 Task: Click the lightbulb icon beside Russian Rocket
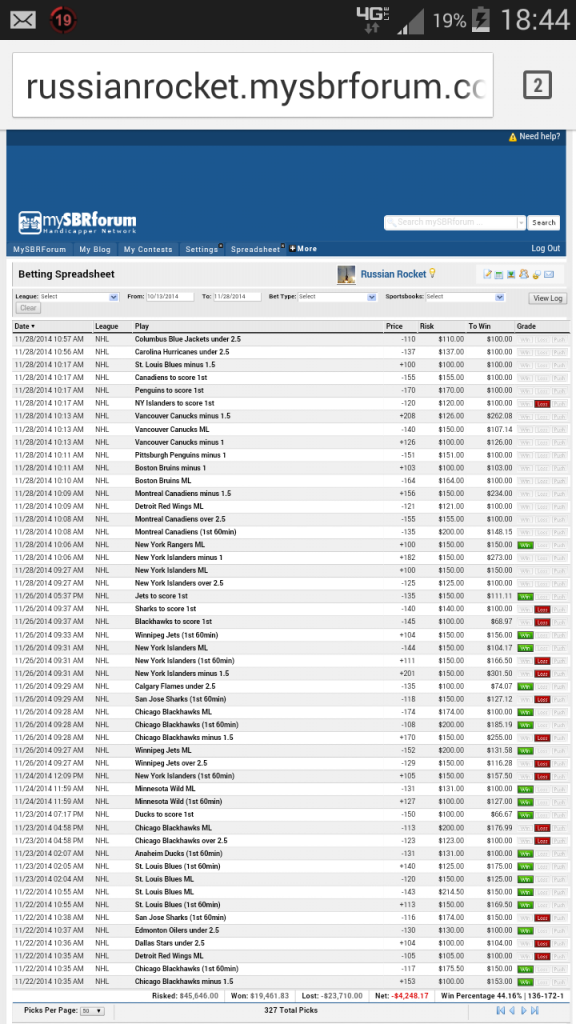tap(432, 274)
